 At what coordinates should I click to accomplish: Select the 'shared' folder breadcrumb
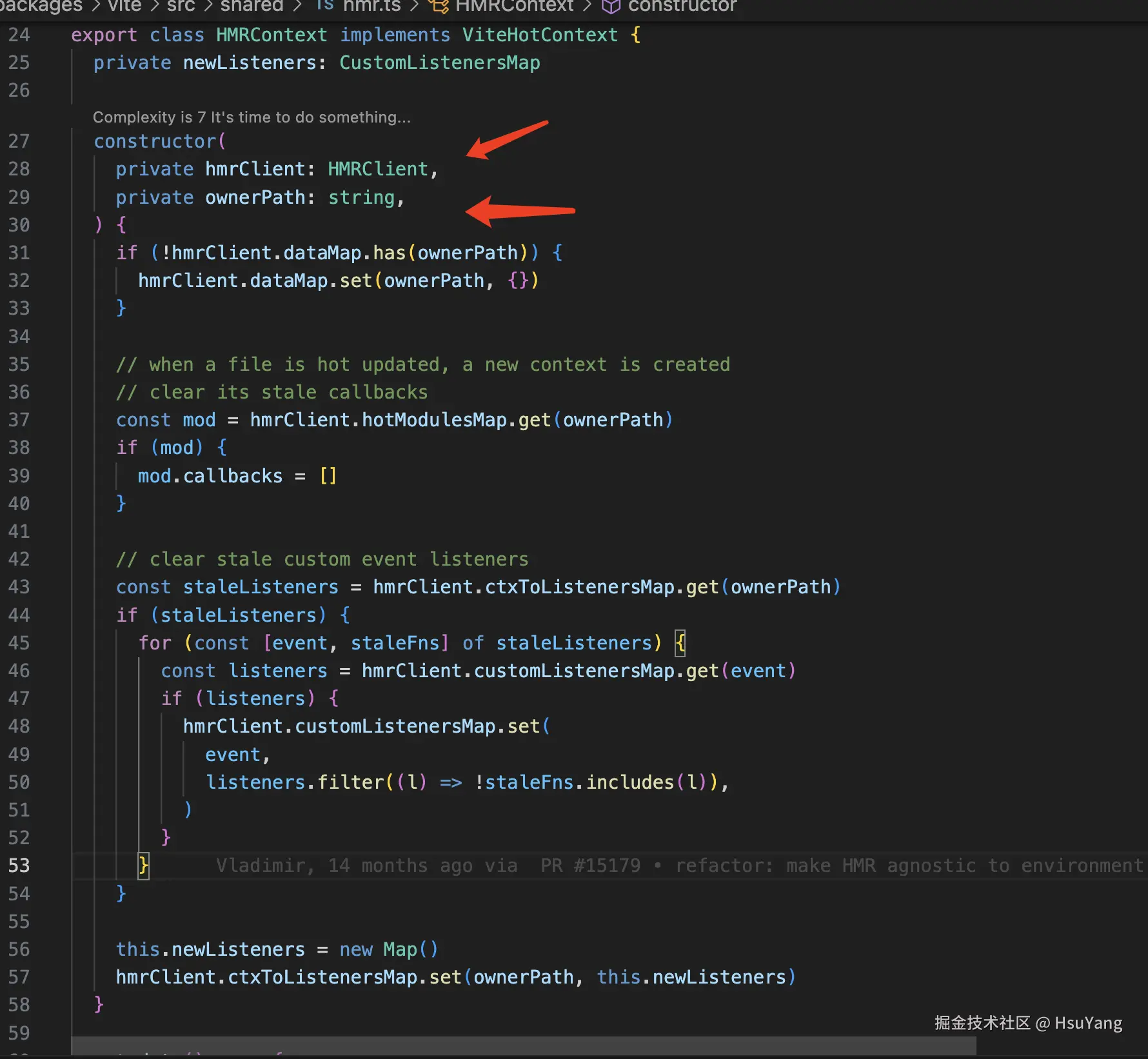click(252, 6)
